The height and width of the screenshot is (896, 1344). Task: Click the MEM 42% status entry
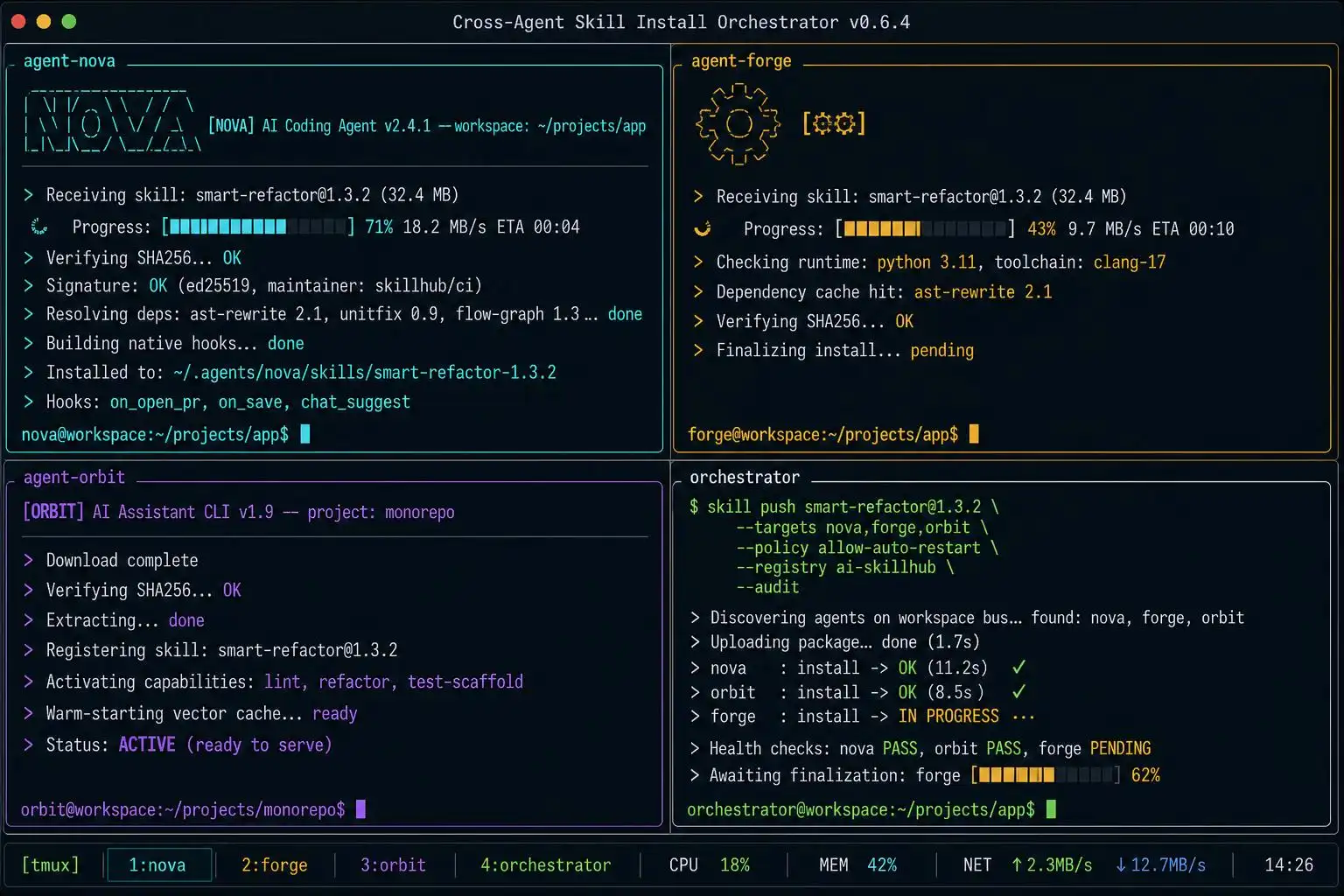click(857, 864)
